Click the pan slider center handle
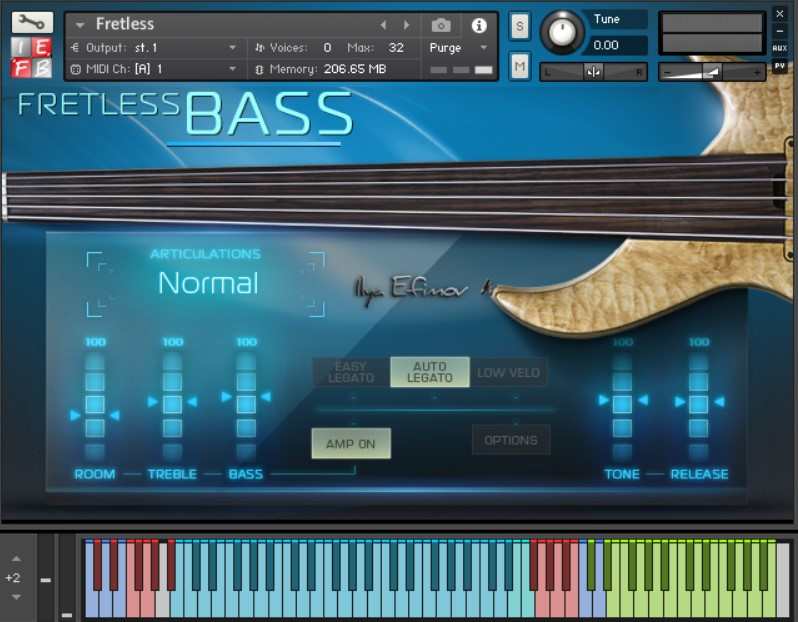 pos(593,72)
